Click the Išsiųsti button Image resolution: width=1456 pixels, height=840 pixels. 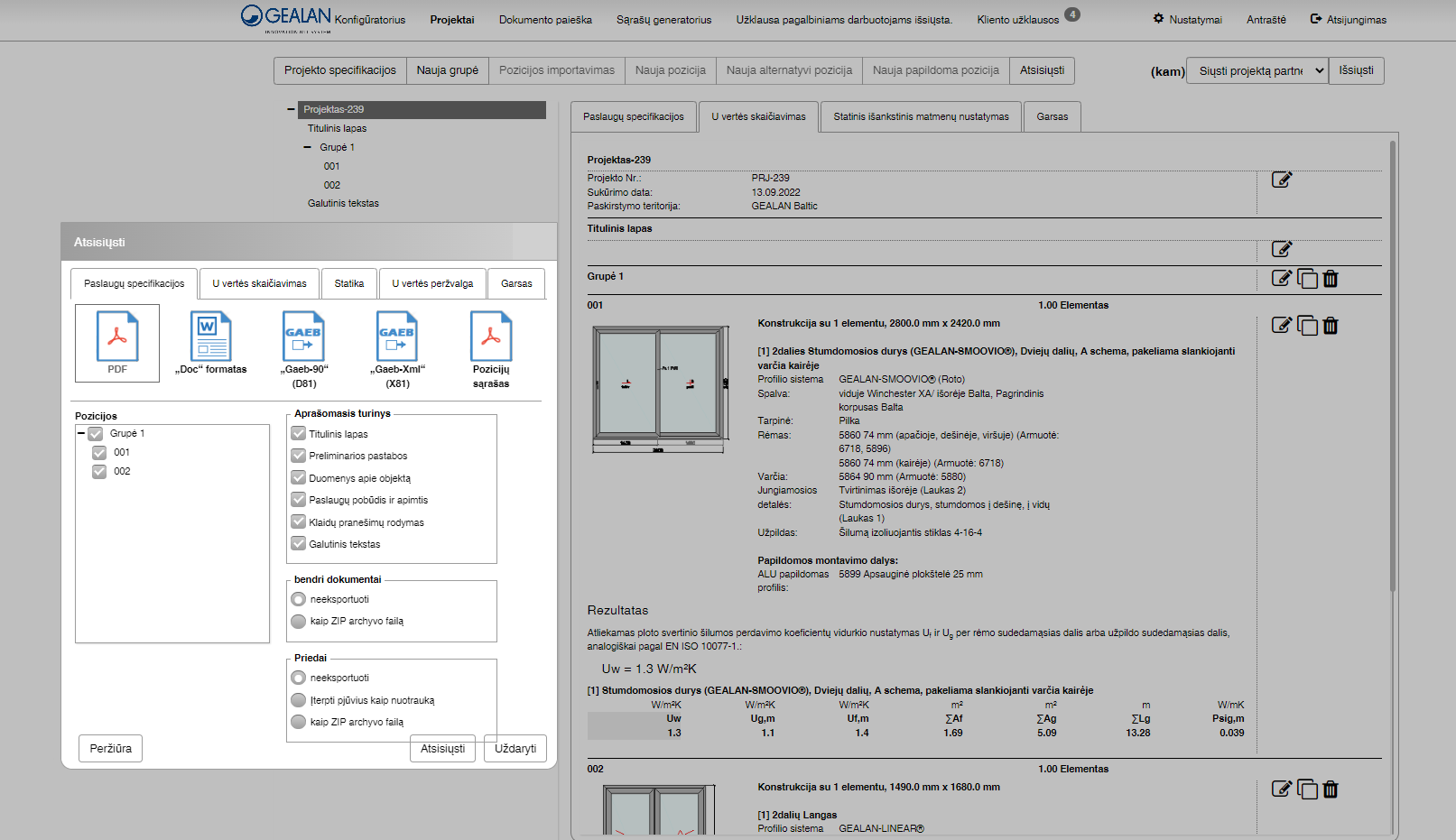coord(1356,70)
